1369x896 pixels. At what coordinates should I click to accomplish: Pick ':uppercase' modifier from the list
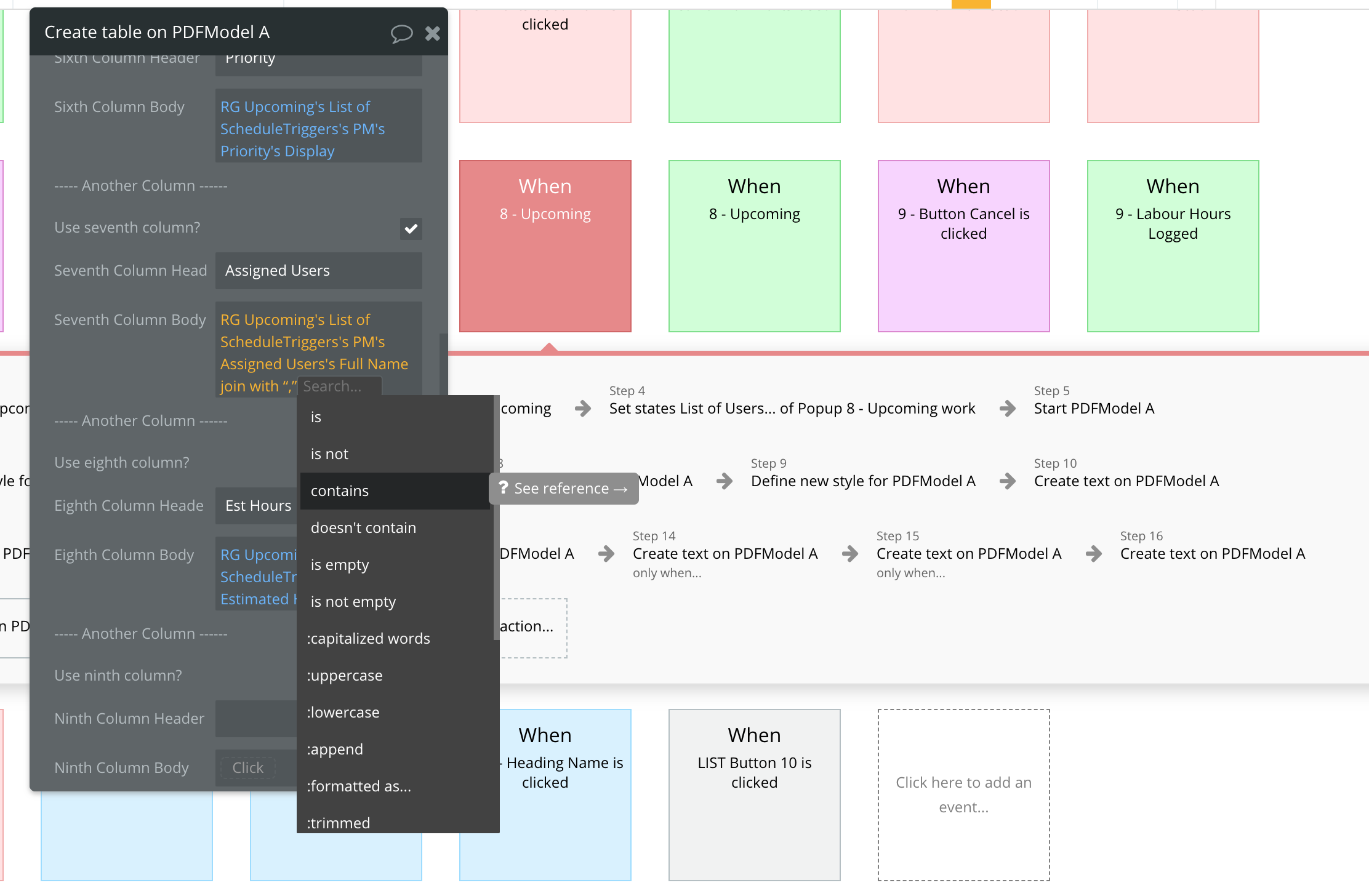pyautogui.click(x=345, y=676)
